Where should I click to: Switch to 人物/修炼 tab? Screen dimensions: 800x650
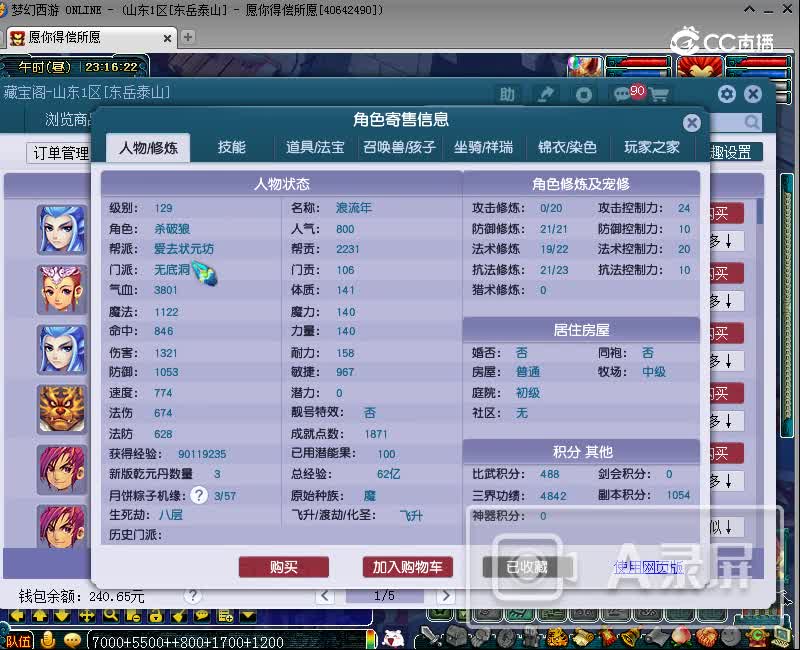pyautogui.click(x=148, y=148)
